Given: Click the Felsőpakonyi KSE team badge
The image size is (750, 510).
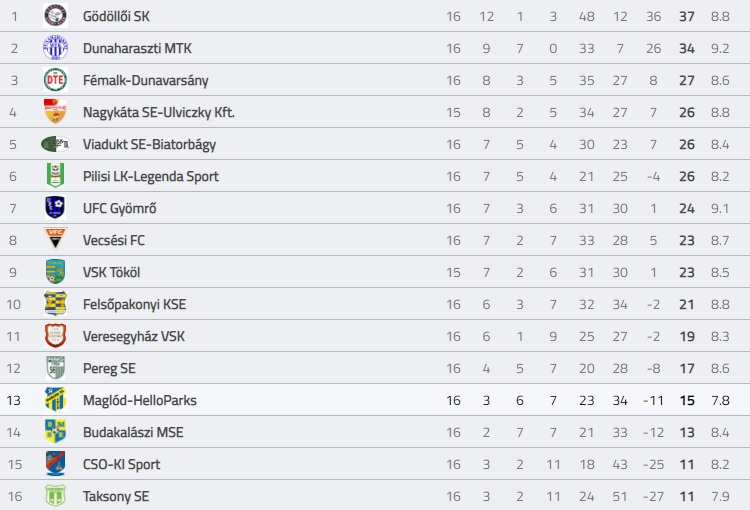Looking at the screenshot, I should click(x=55, y=304).
